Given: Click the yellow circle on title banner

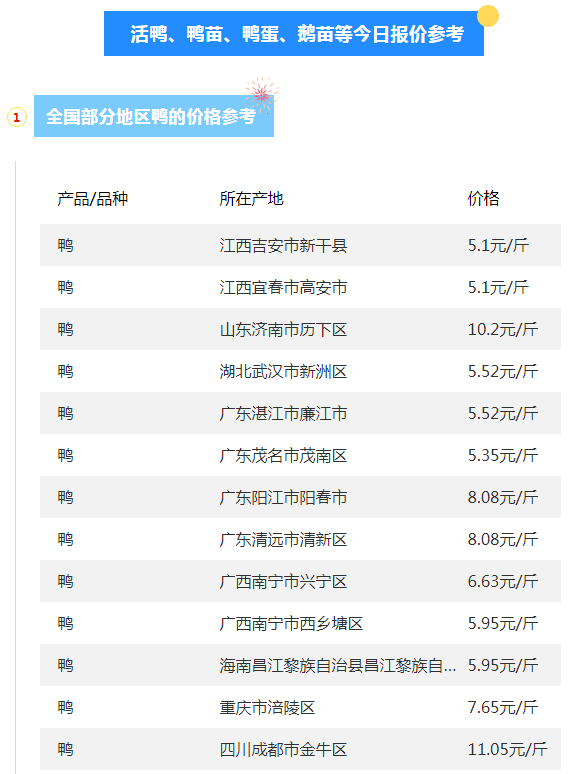Looking at the screenshot, I should tap(488, 16).
